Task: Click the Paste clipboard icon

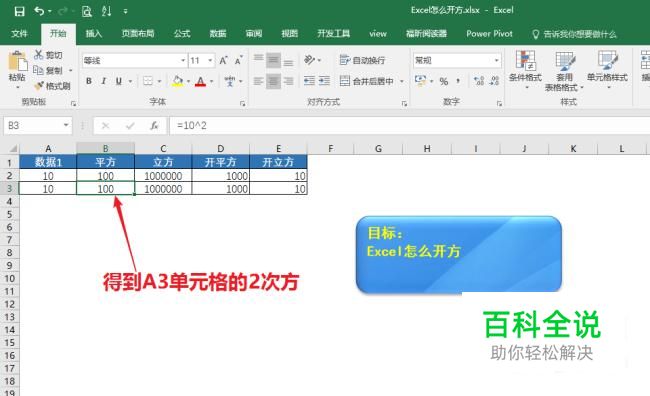Action: (x=17, y=61)
